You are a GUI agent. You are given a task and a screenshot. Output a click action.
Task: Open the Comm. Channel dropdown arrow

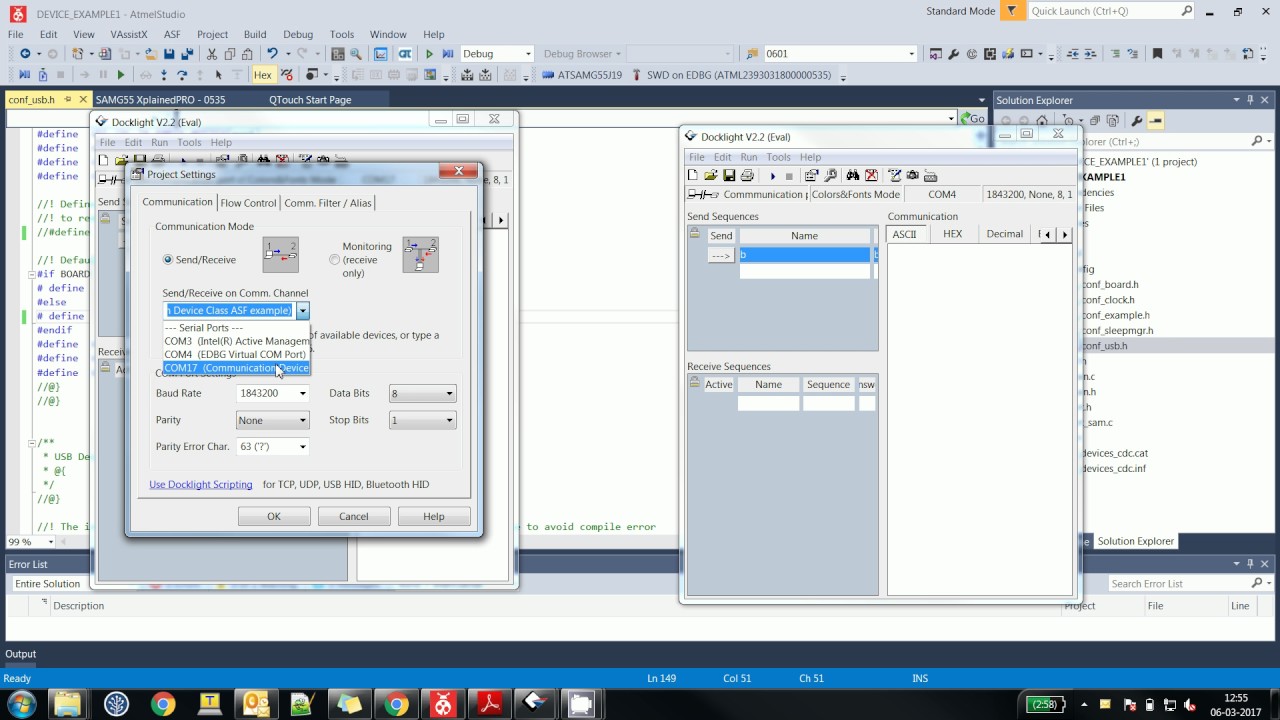[302, 311]
